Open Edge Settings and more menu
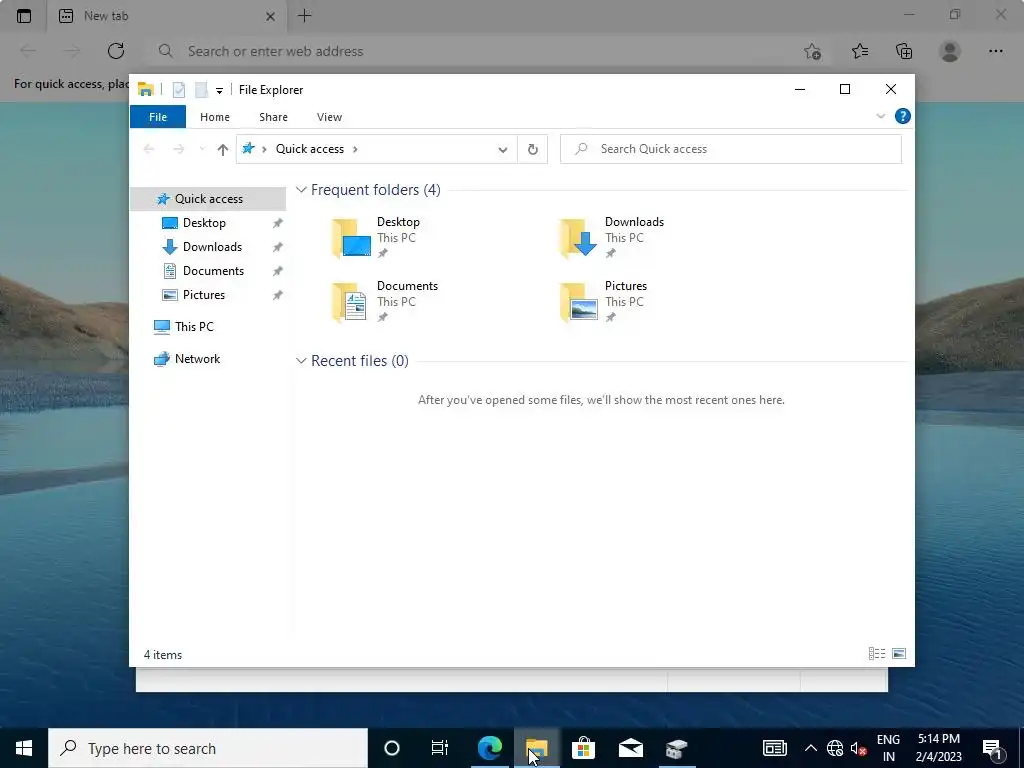The width and height of the screenshot is (1024, 768). click(995, 51)
